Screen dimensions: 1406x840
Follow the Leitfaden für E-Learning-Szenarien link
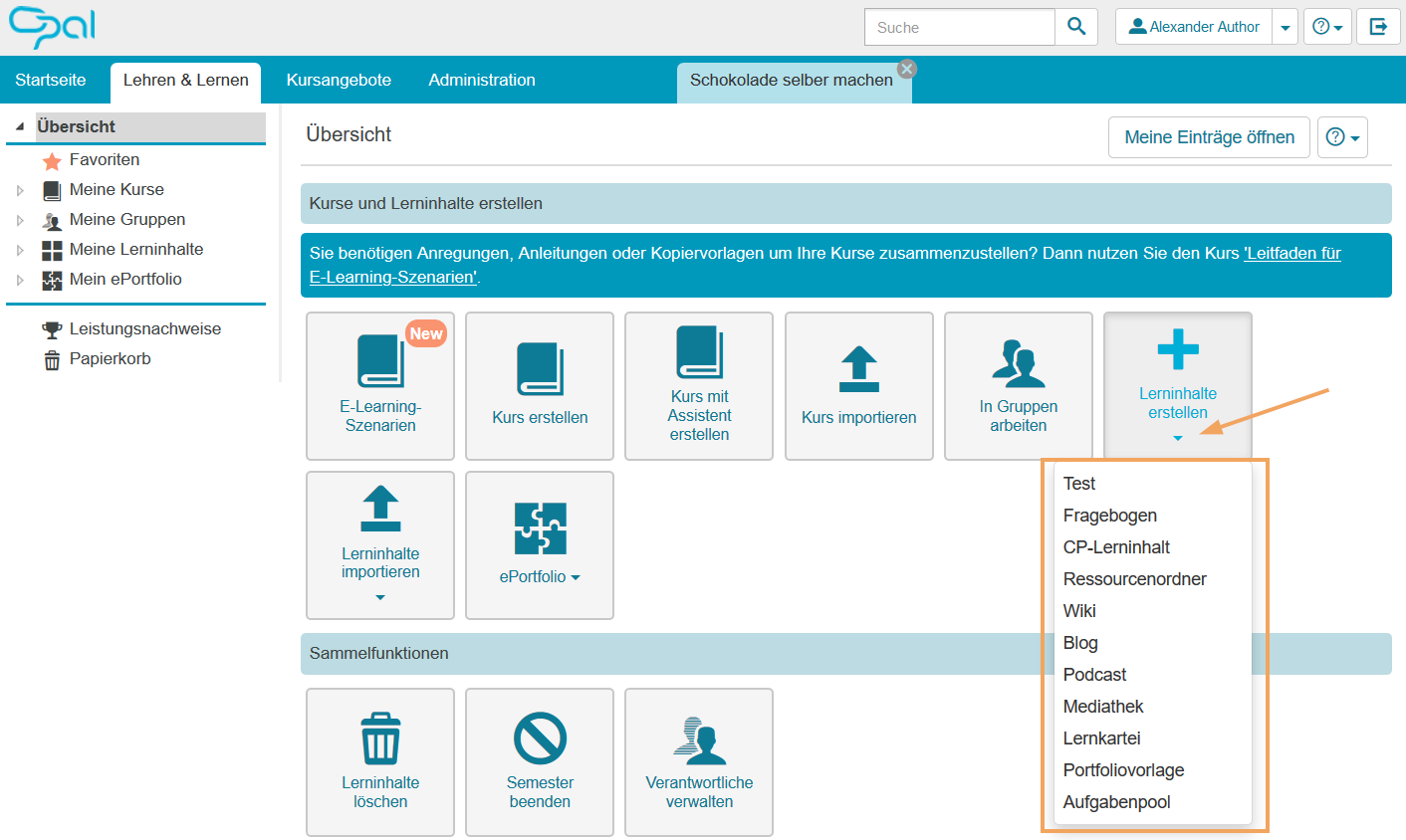(1291, 253)
